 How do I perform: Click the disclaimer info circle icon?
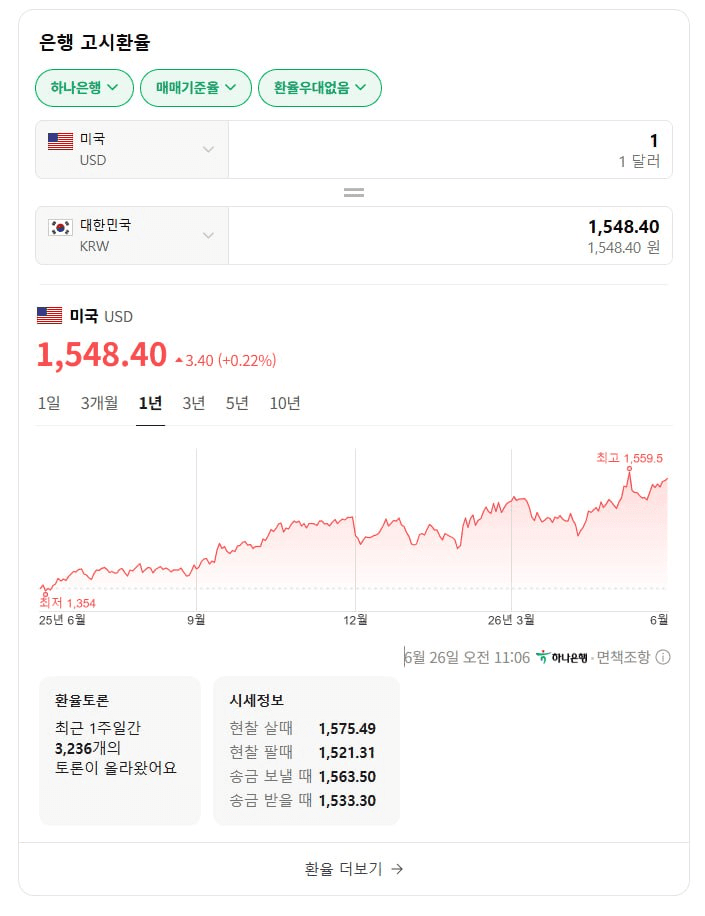point(663,657)
